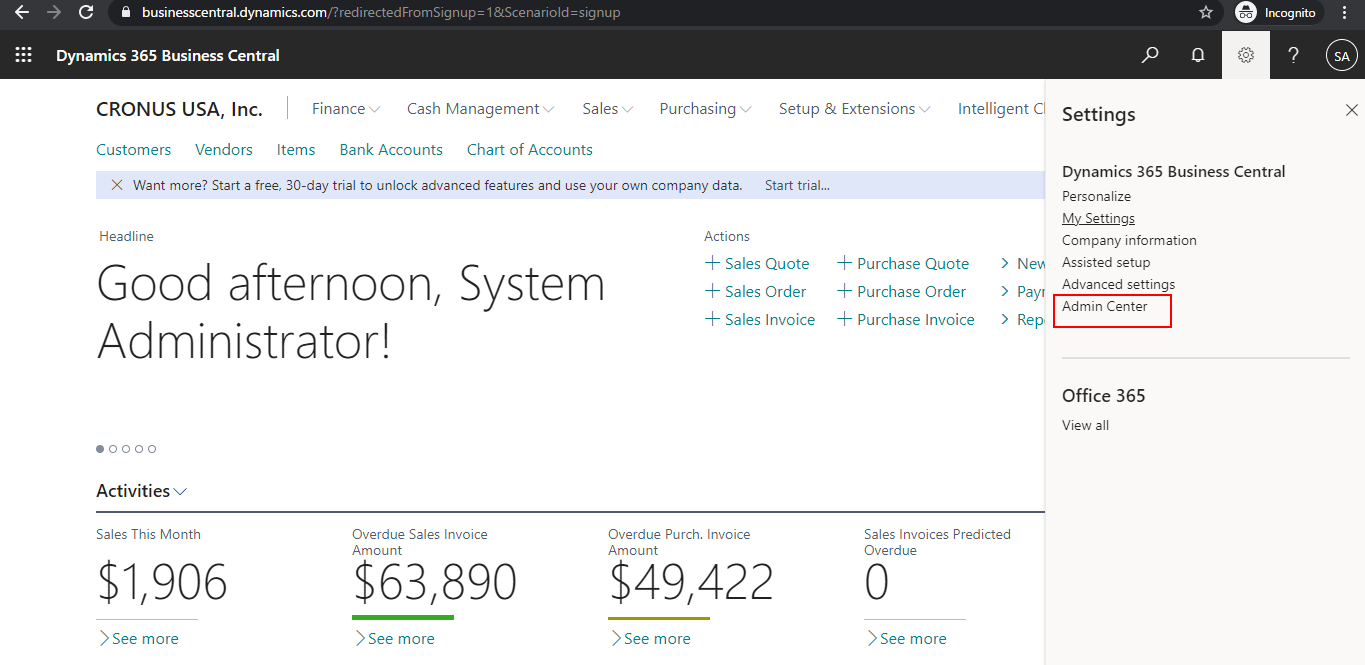Open the SA user account avatar
Viewport: 1365px width, 665px height.
coord(1342,56)
